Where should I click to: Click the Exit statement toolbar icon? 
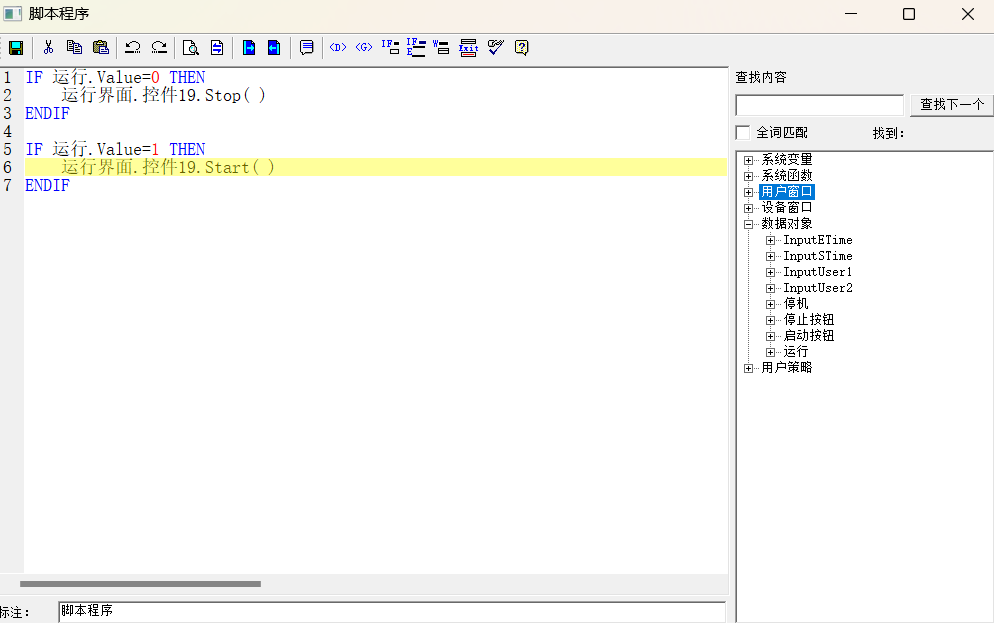[x=468, y=47]
